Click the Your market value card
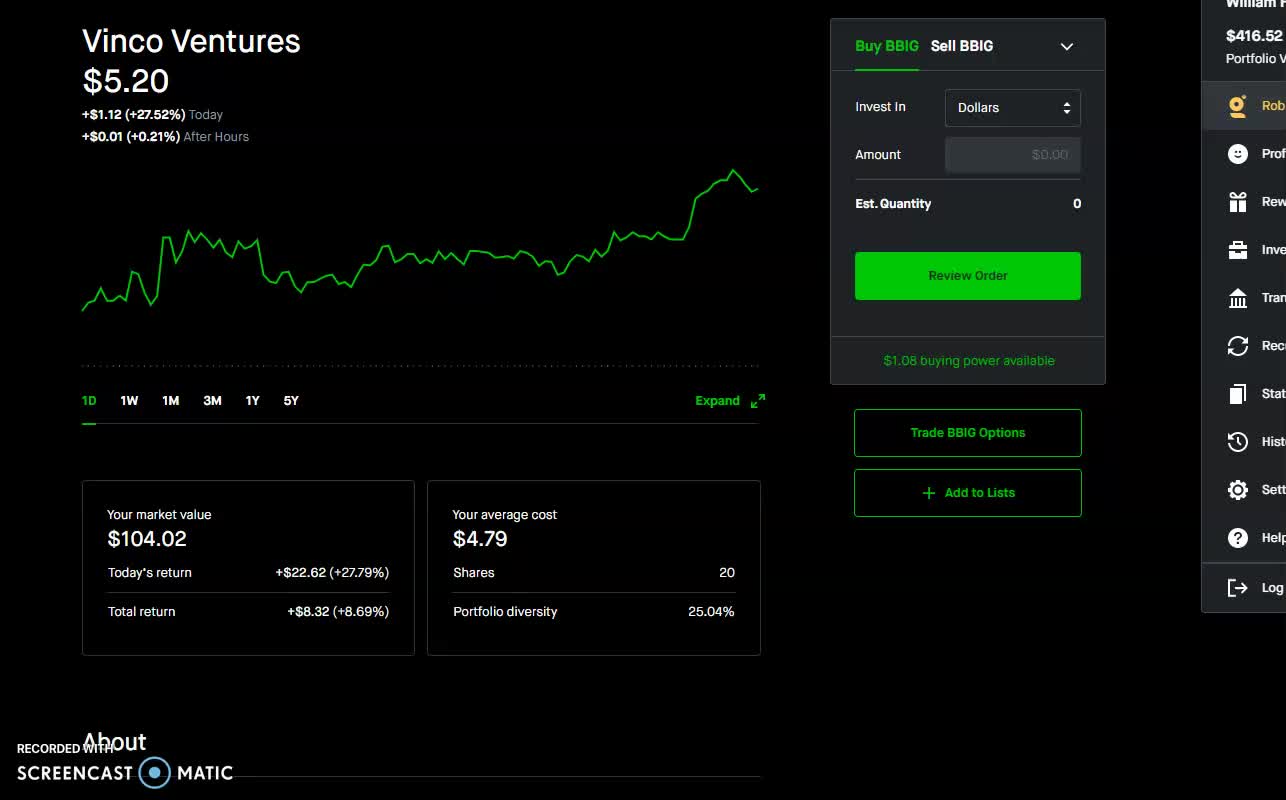Viewport: 1286px width, 800px height. [248, 568]
